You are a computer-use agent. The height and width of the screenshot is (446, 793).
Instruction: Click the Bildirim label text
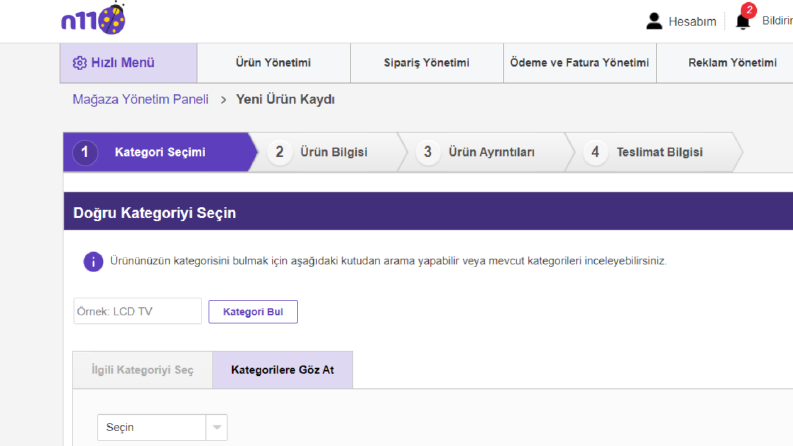click(777, 21)
